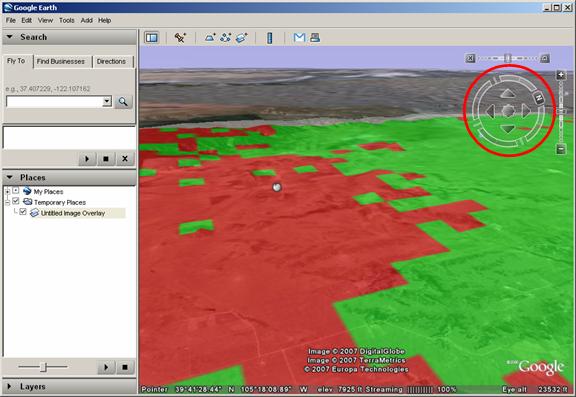Open the Fly To search dropdown arrow
576x397 pixels.
coord(107,101)
